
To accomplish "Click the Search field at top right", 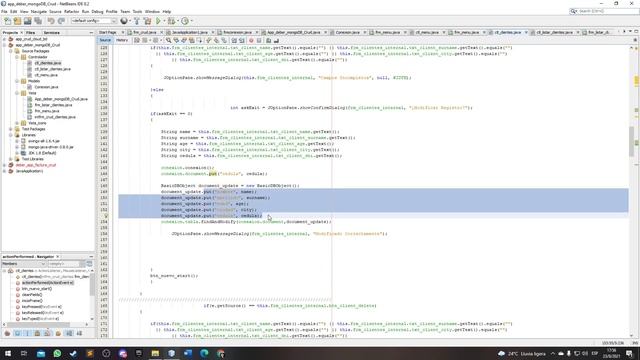I will coord(605,11).
